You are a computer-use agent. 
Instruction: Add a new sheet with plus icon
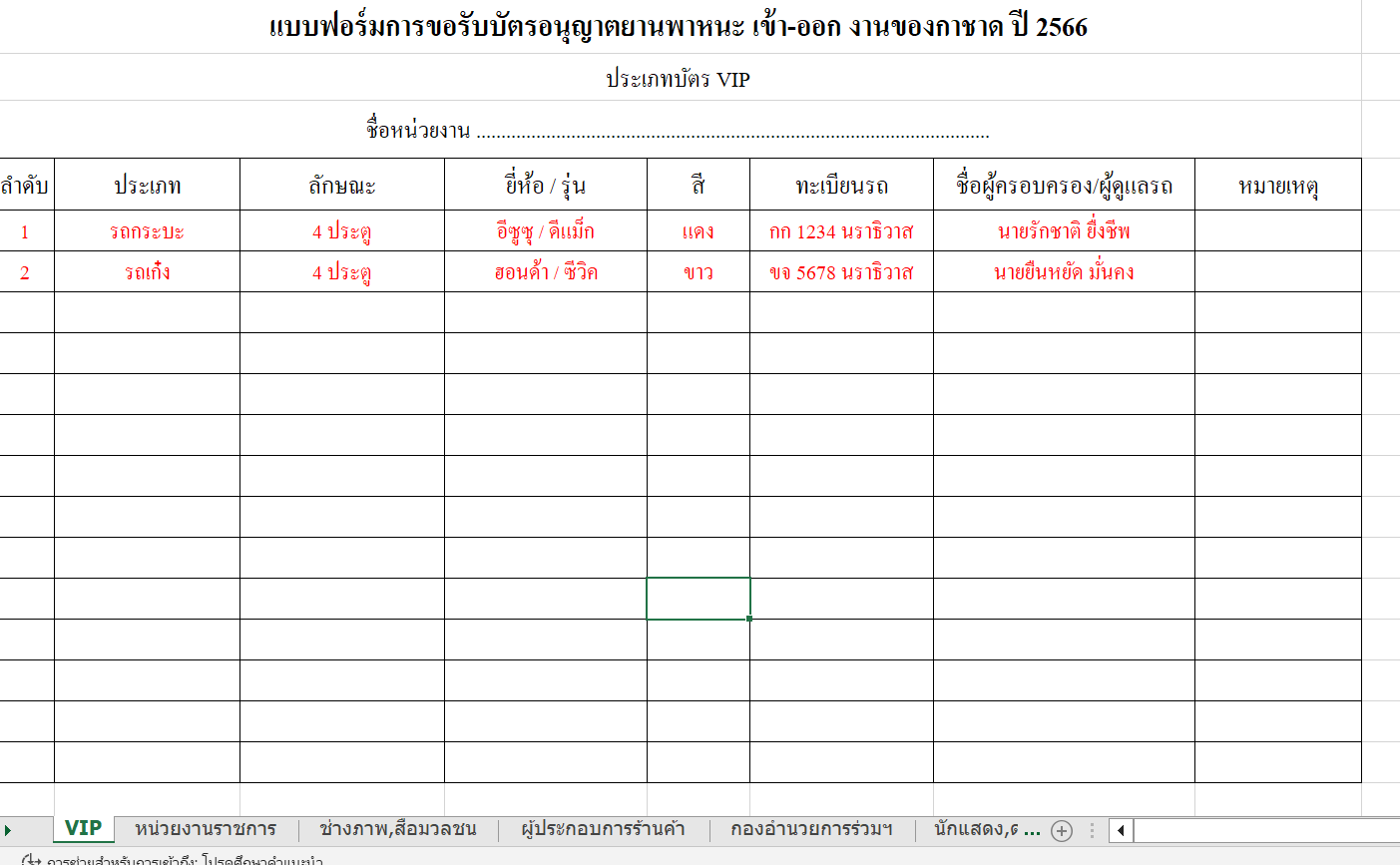(1062, 830)
